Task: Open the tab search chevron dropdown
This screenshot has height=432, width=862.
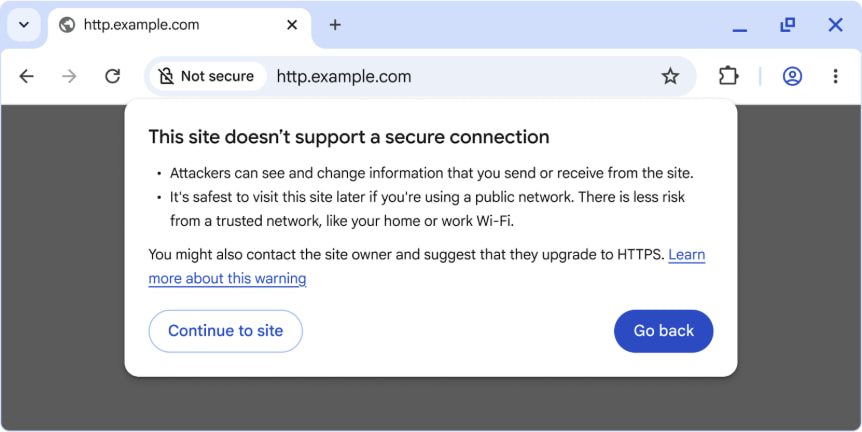Action: coord(24,25)
